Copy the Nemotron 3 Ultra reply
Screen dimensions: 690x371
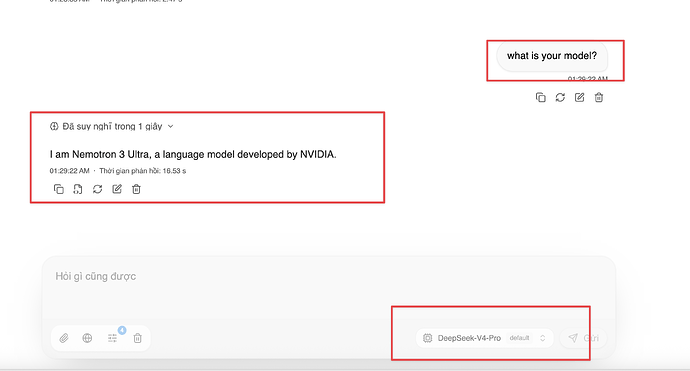pyautogui.click(x=59, y=189)
